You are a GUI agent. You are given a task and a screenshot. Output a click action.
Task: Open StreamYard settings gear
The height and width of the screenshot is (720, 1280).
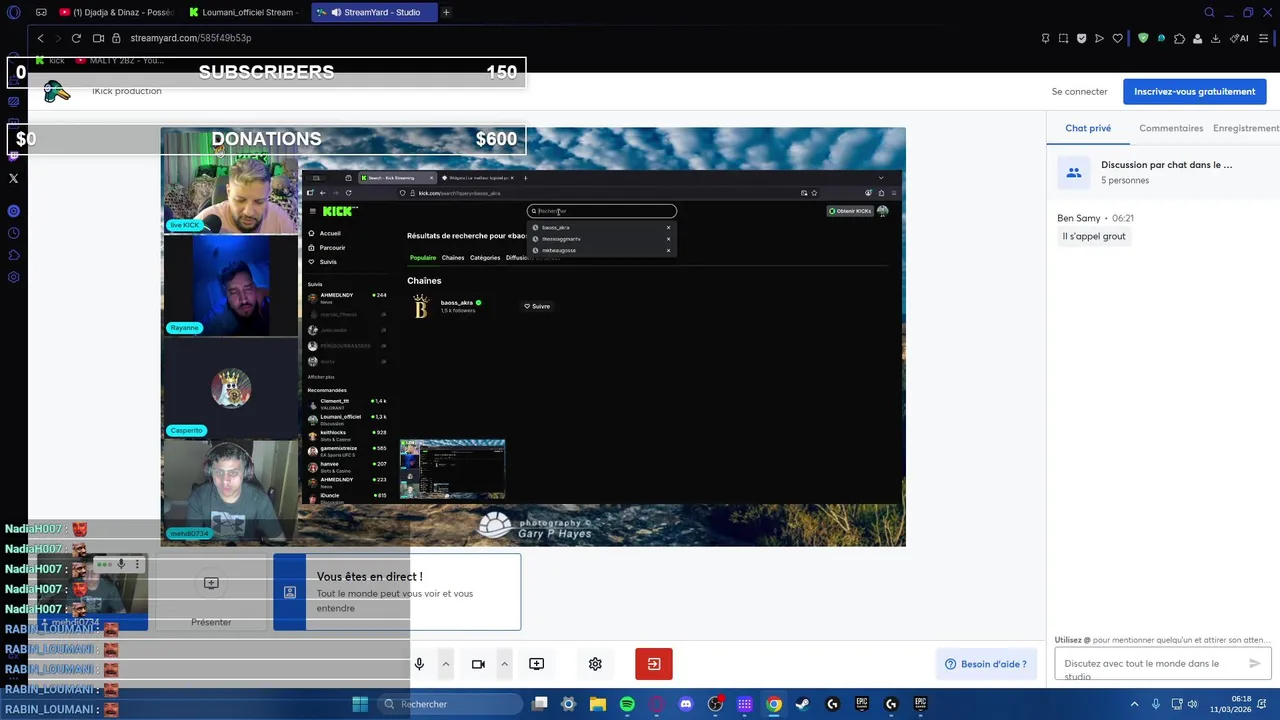(x=595, y=664)
